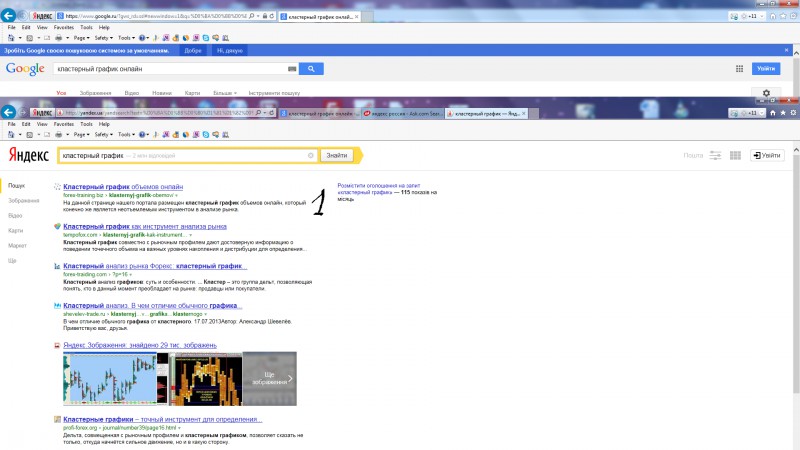This screenshot has width=800, height=450.
Task: Switch to Ask.com Search tab
Action: [x=403, y=113]
